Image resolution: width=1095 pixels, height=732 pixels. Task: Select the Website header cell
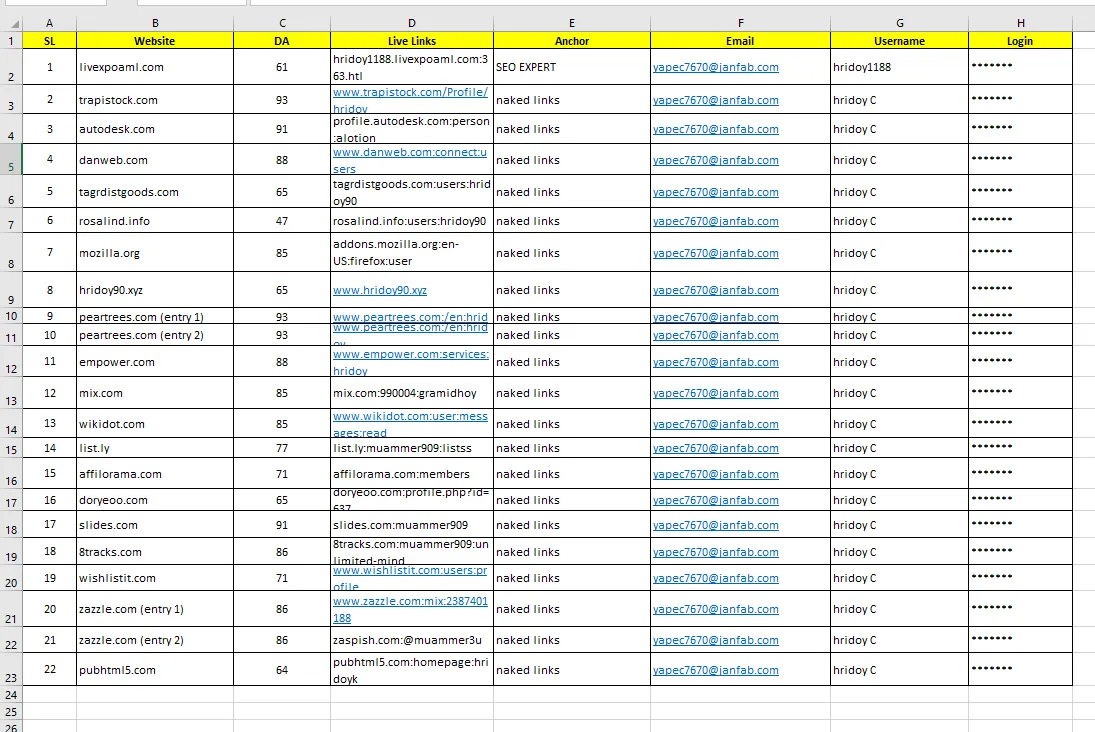[155, 41]
